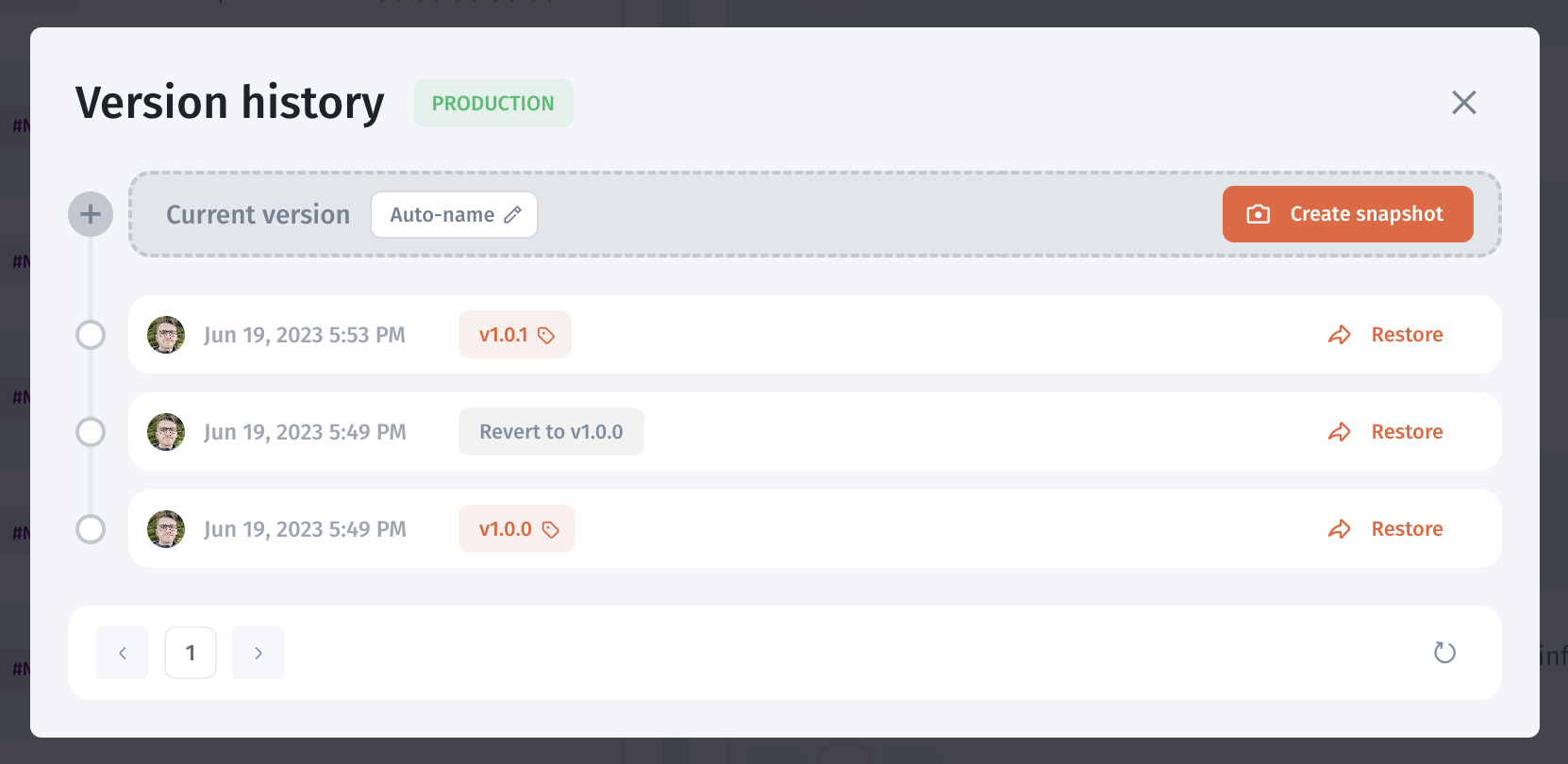Select the timeline circle for Revert to v1.0.0

[x=91, y=432]
